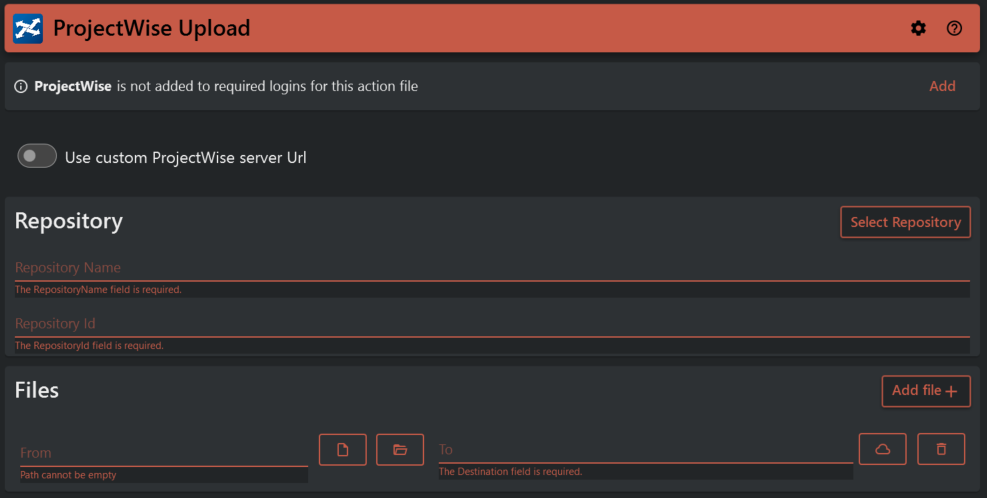Delete the file row with trash icon
The height and width of the screenshot is (498, 987).
(941, 449)
